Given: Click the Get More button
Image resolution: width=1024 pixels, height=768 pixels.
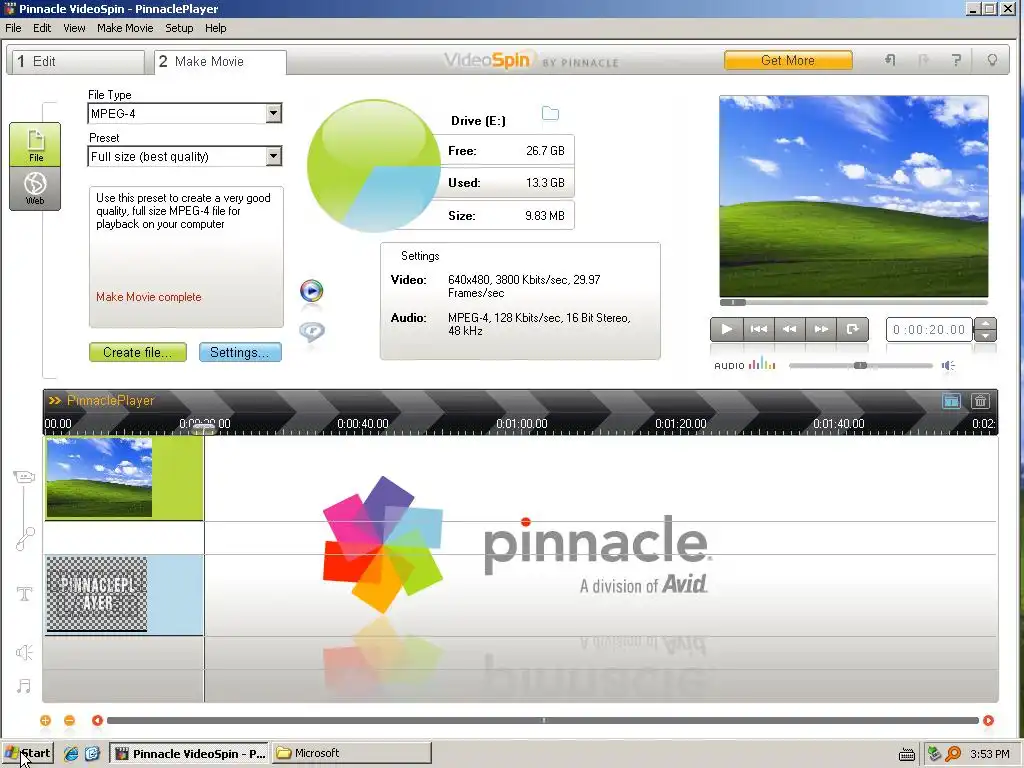Looking at the screenshot, I should coord(788,60).
